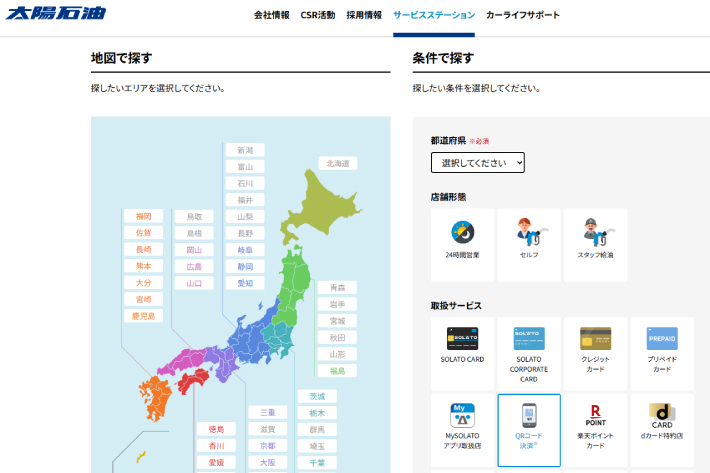Open the 会社情報 menu
Screen dimensions: 710x473
click(x=272, y=15)
